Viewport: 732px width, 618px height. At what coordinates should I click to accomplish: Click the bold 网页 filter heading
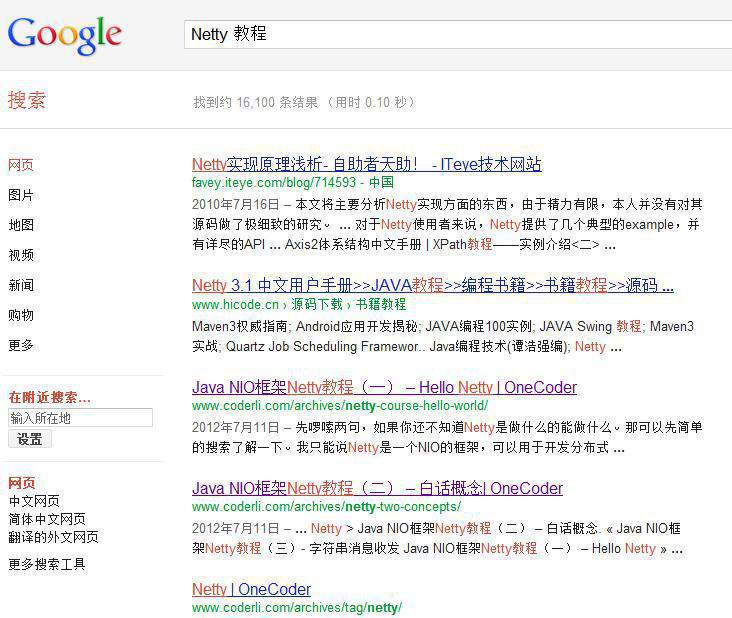[x=22, y=483]
